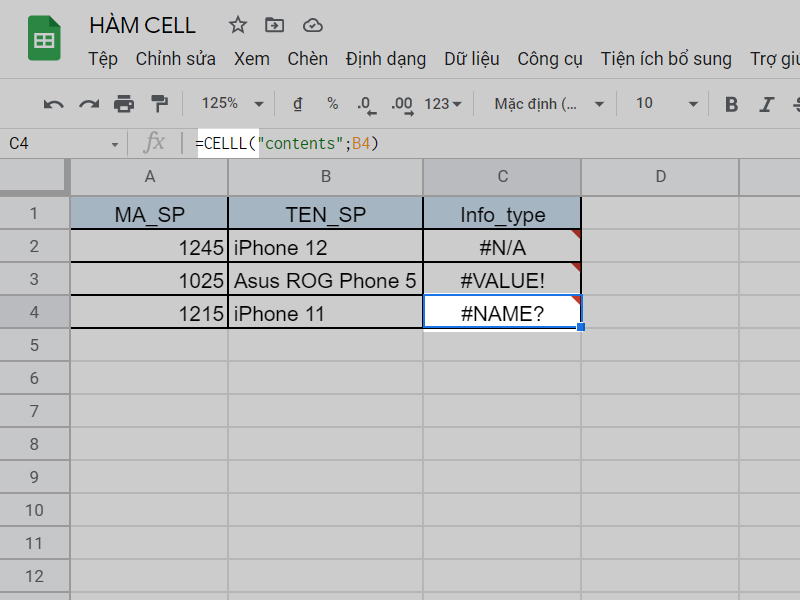The width and height of the screenshot is (800, 600).
Task: Open the C4 name box dropdown
Action: coord(115,144)
